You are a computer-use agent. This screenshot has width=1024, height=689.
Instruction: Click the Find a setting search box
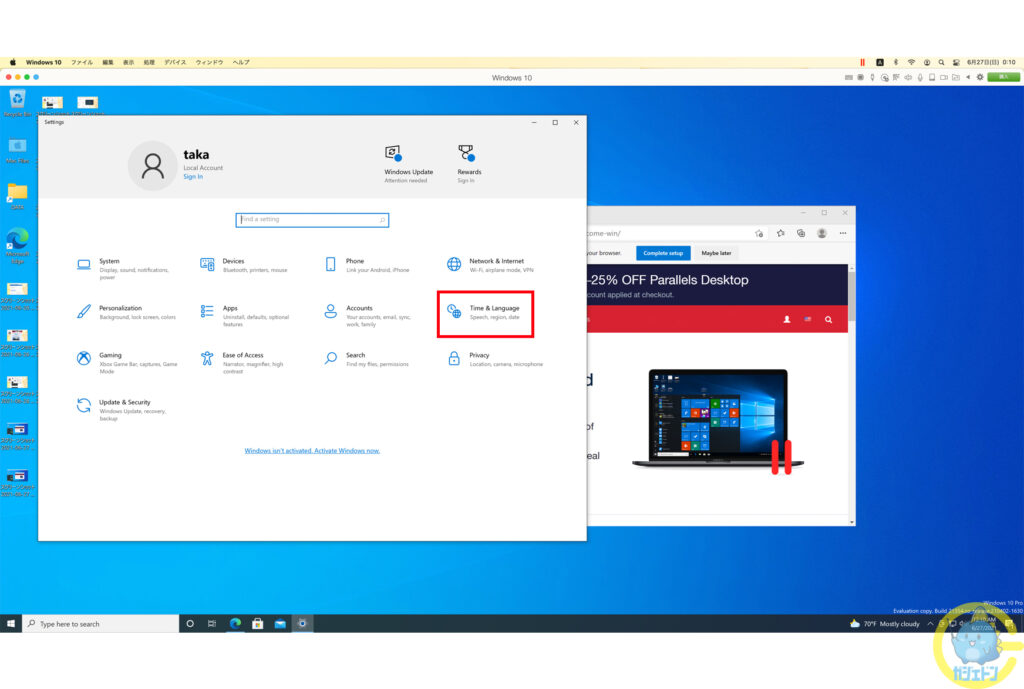[x=312, y=219]
